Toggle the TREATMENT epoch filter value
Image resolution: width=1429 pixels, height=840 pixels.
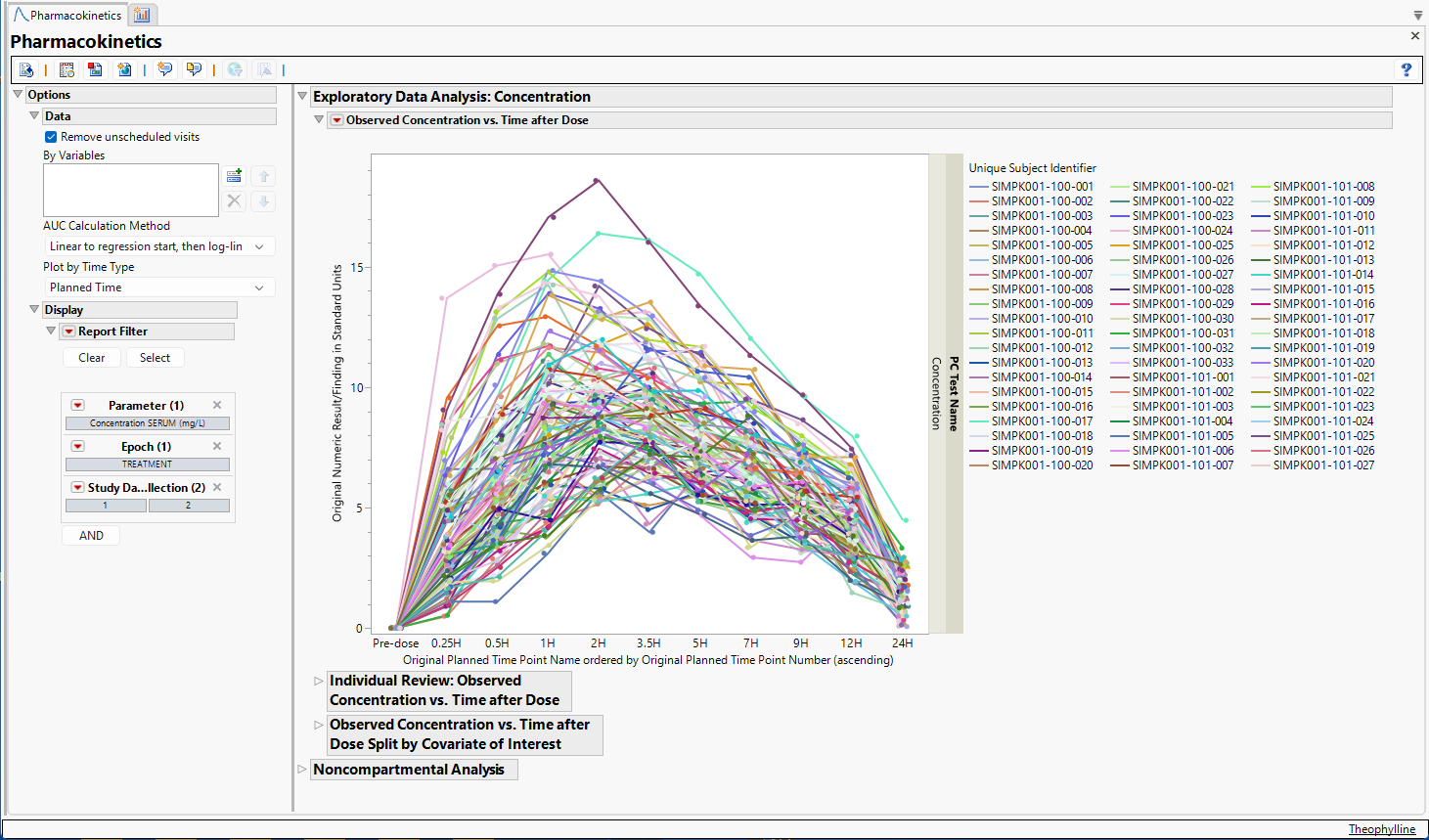(147, 464)
